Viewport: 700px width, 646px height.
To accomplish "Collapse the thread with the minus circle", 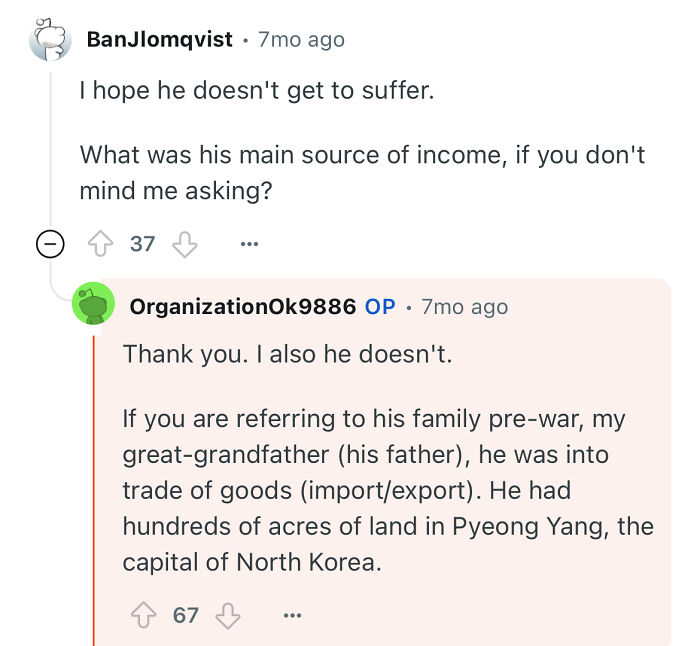I will (x=50, y=244).
